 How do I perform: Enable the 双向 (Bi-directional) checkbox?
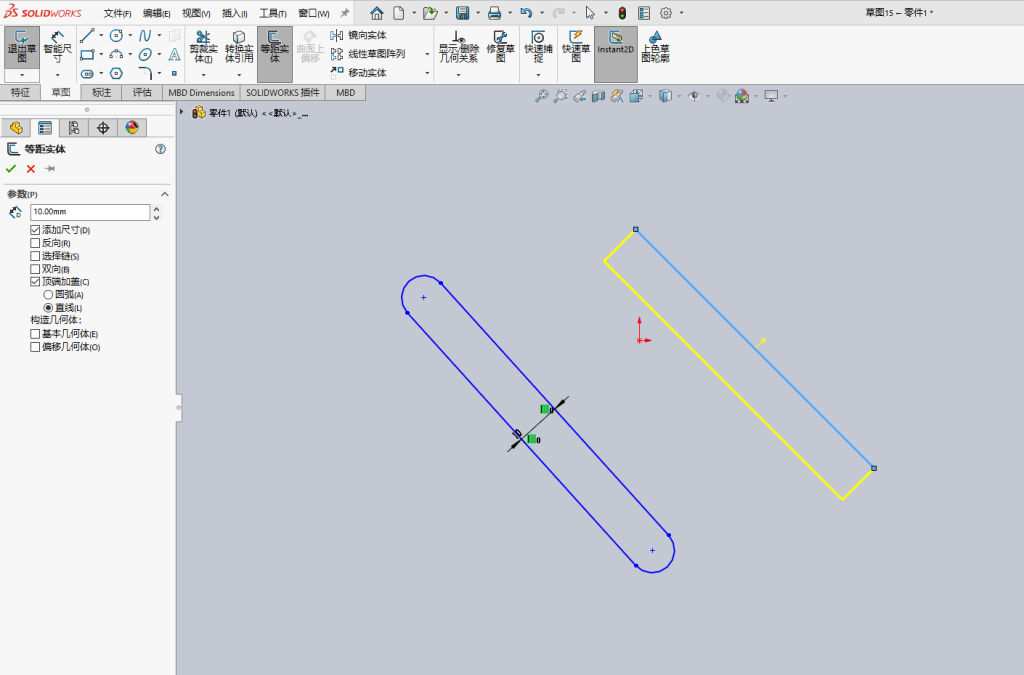(35, 269)
